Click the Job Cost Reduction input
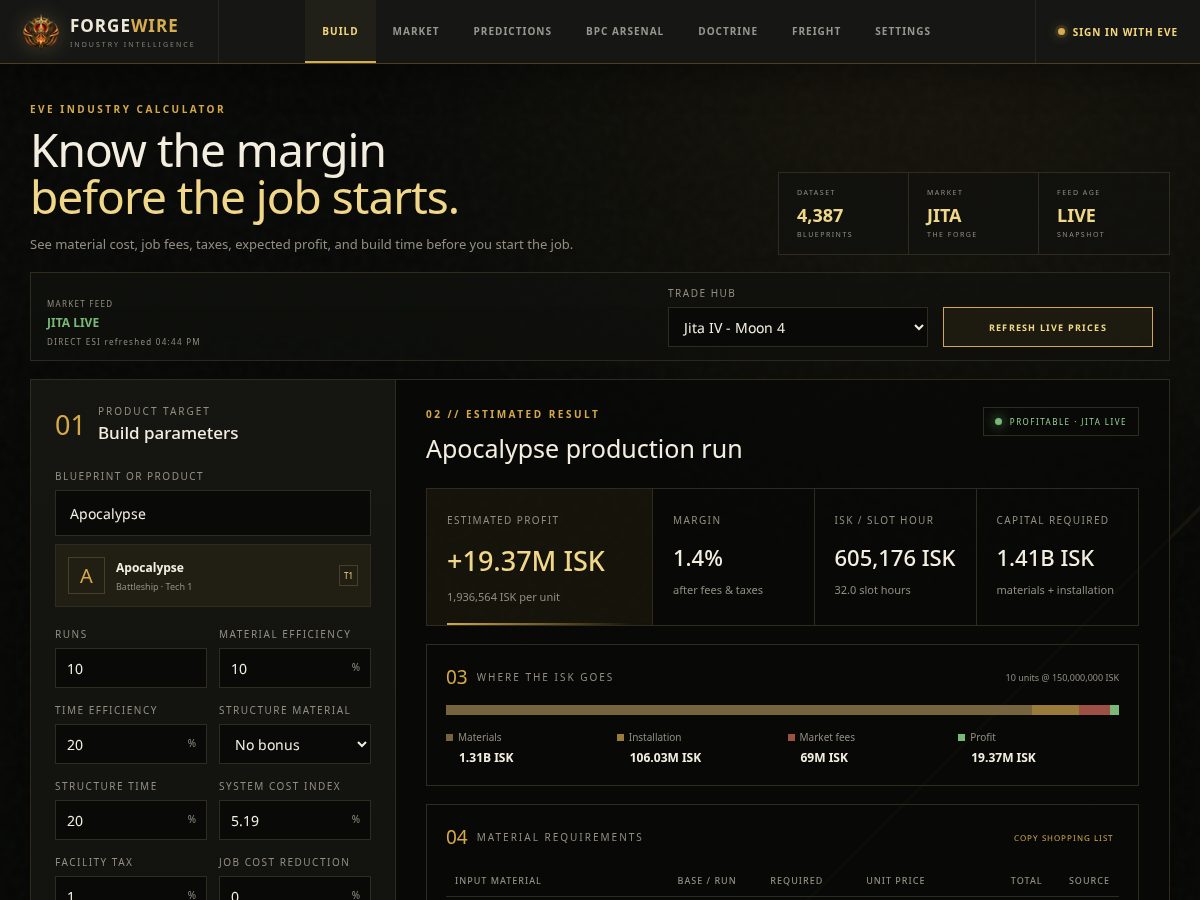1200x900 pixels. click(x=295, y=889)
